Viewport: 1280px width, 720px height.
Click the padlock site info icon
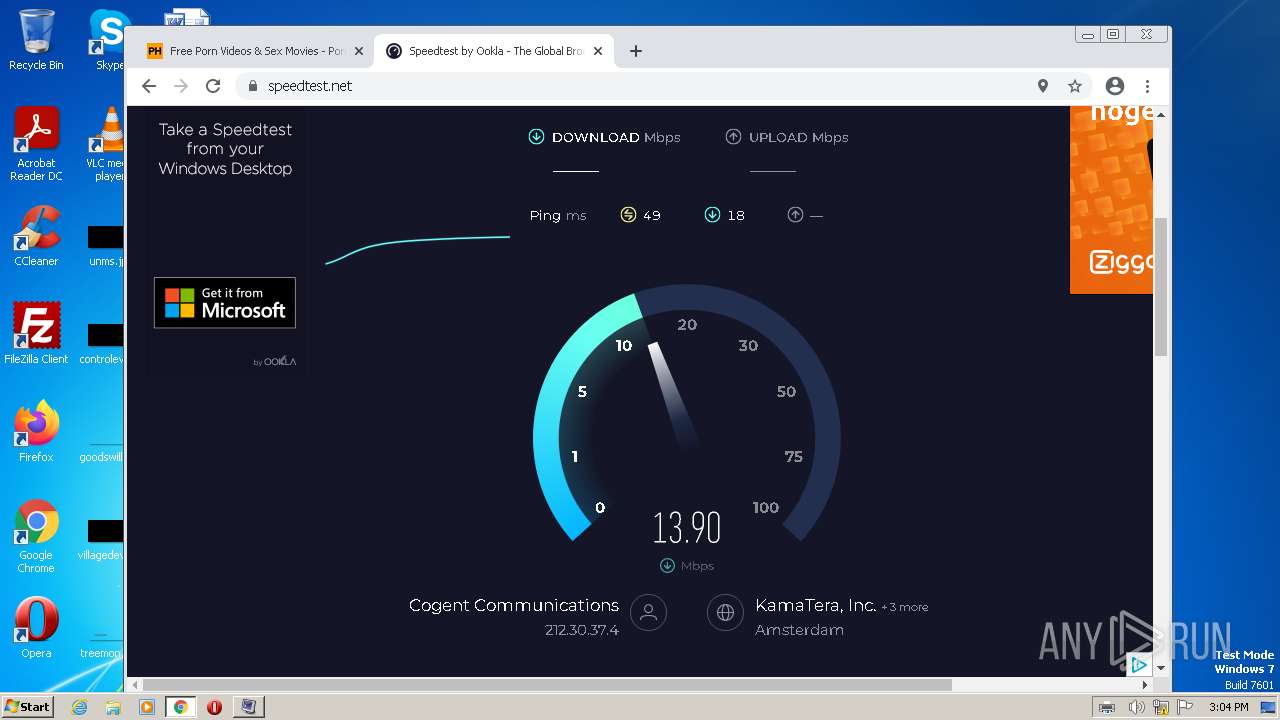coord(253,86)
